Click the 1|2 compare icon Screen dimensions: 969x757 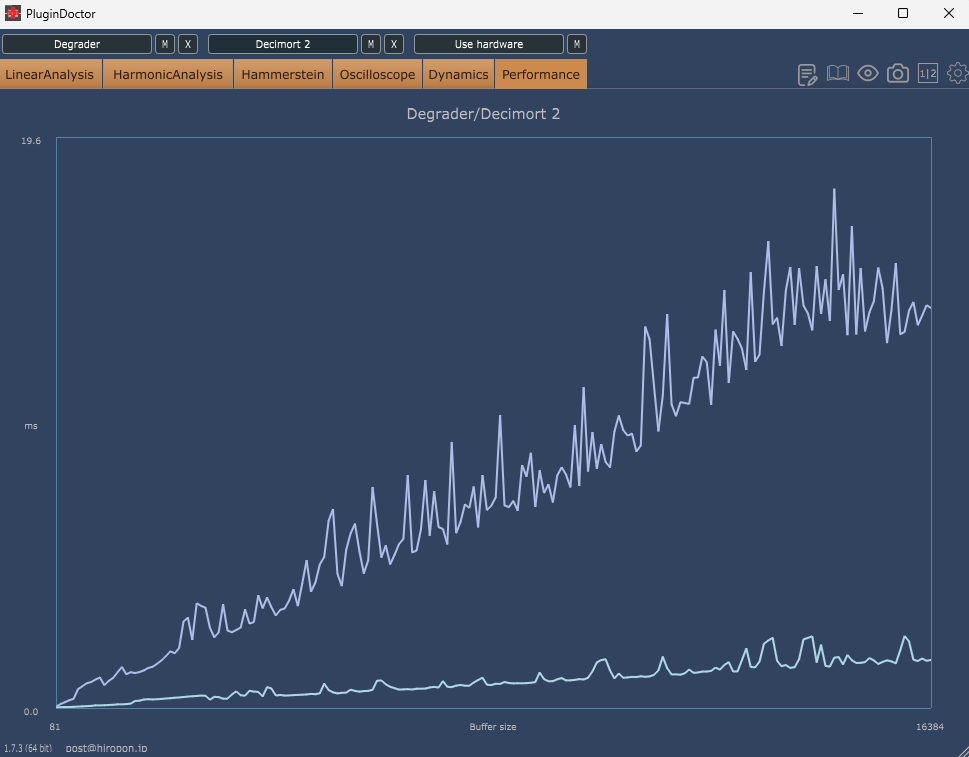(928, 74)
